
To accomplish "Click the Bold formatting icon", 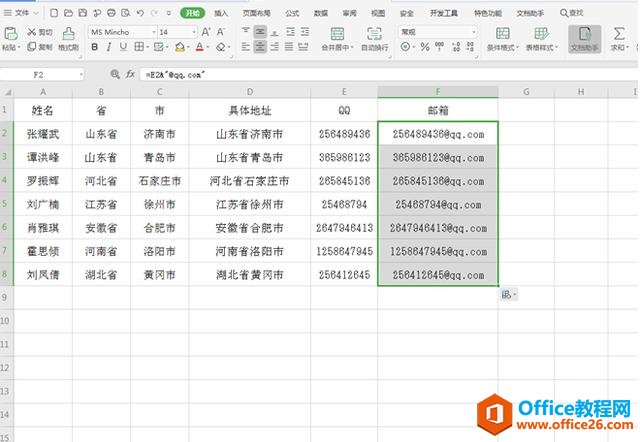I will (x=94, y=47).
